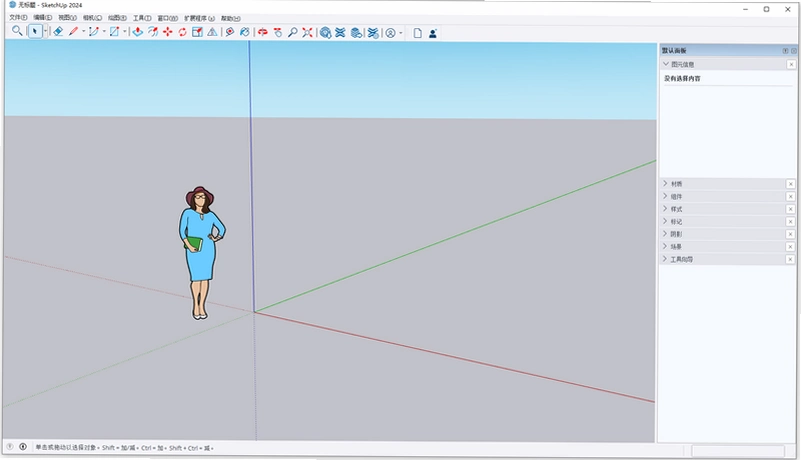This screenshot has height=460, width=801.
Task: Expand the 场景 panel
Action: click(x=665, y=246)
